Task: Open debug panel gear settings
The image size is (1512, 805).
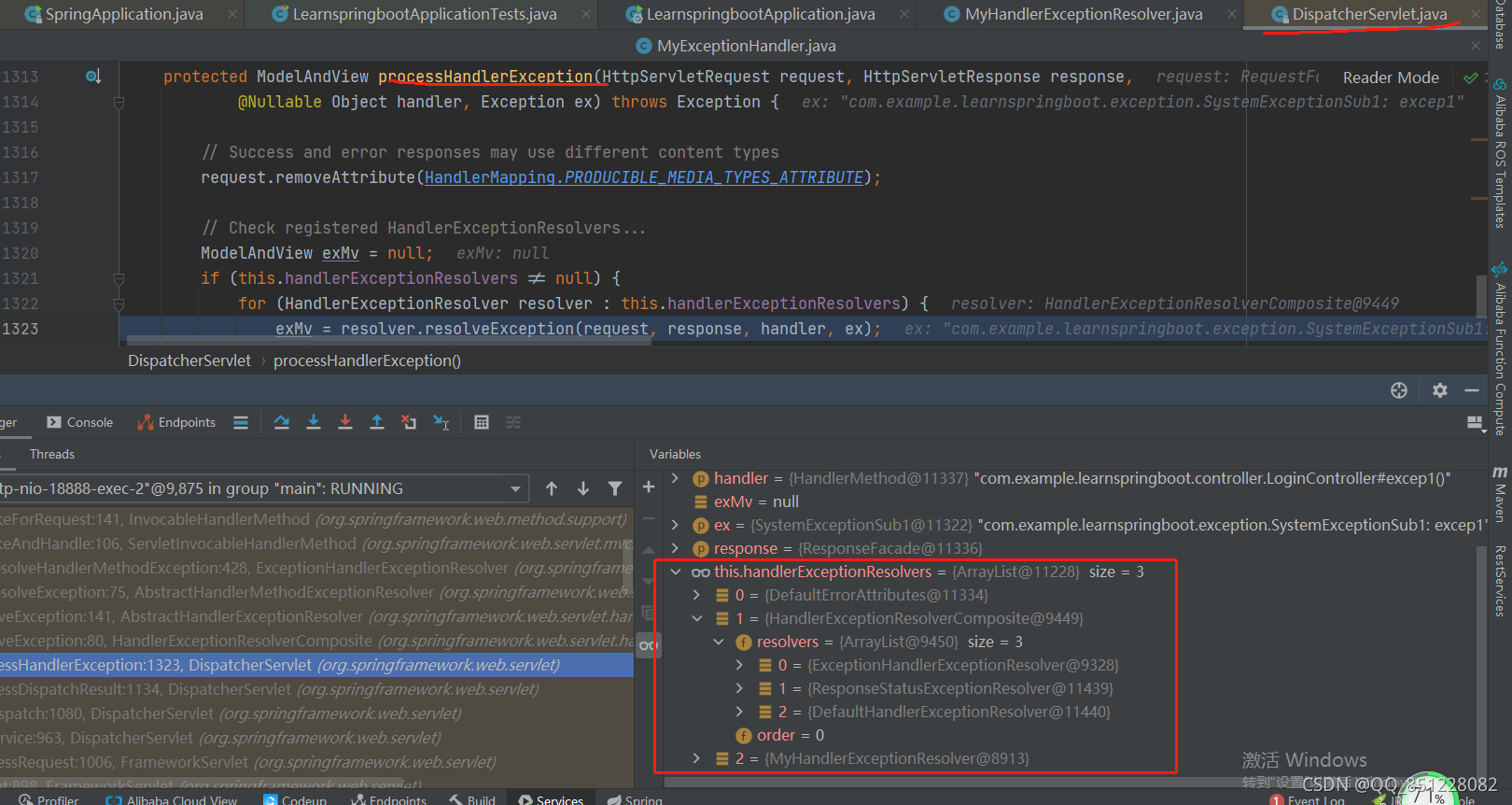Action: pos(1440,390)
